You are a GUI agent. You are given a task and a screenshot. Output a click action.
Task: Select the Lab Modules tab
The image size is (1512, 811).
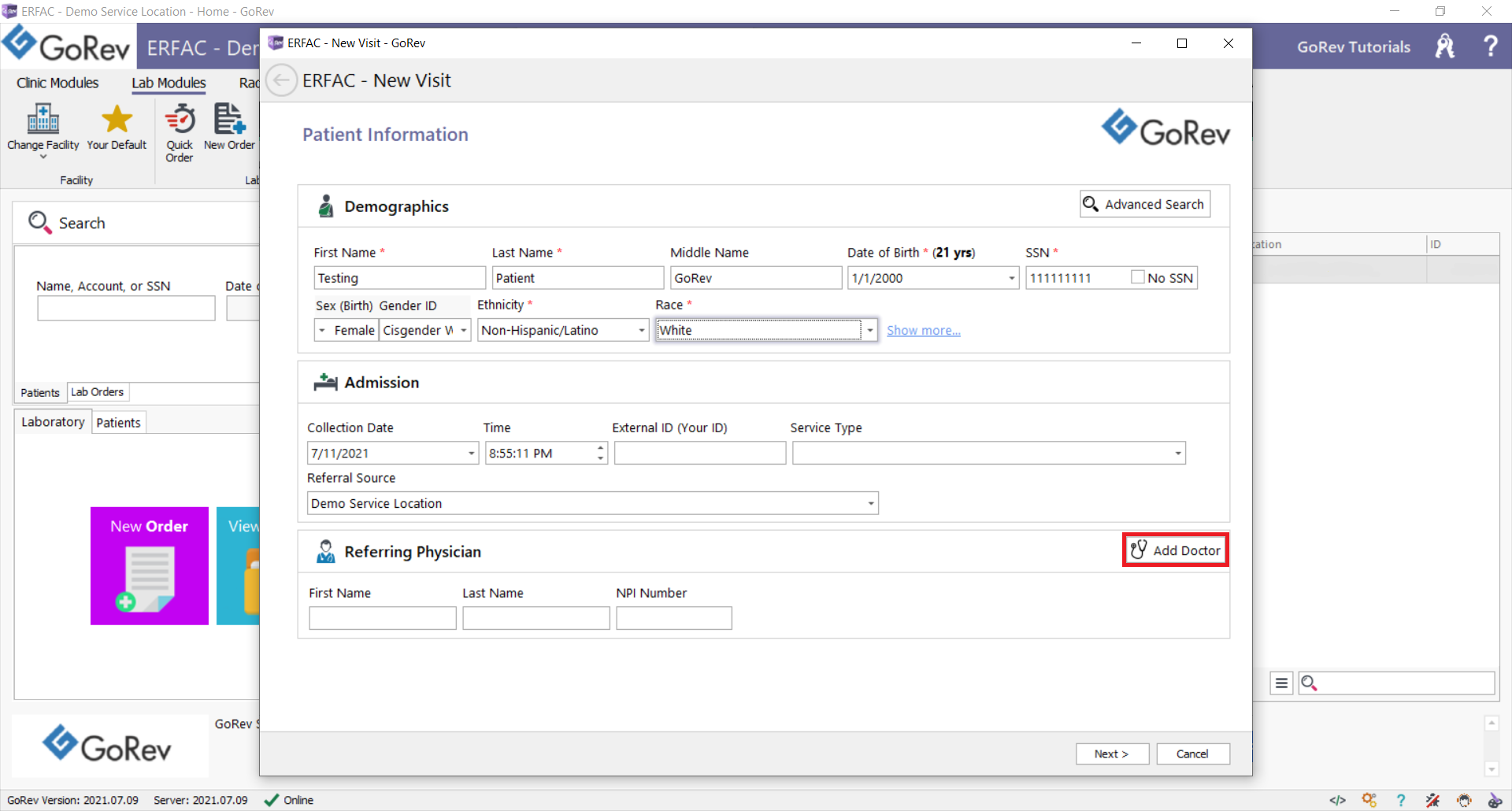coord(169,83)
